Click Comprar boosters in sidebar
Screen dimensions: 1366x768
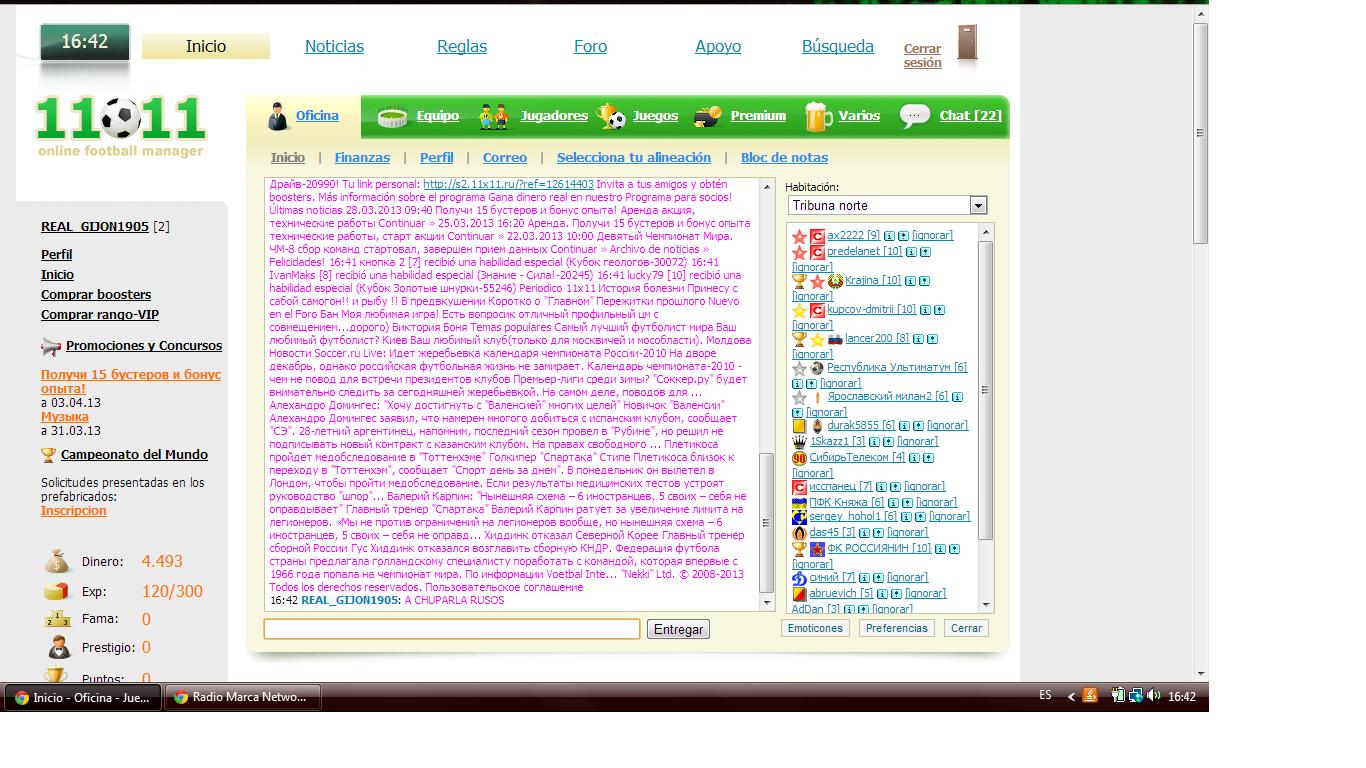(96, 295)
